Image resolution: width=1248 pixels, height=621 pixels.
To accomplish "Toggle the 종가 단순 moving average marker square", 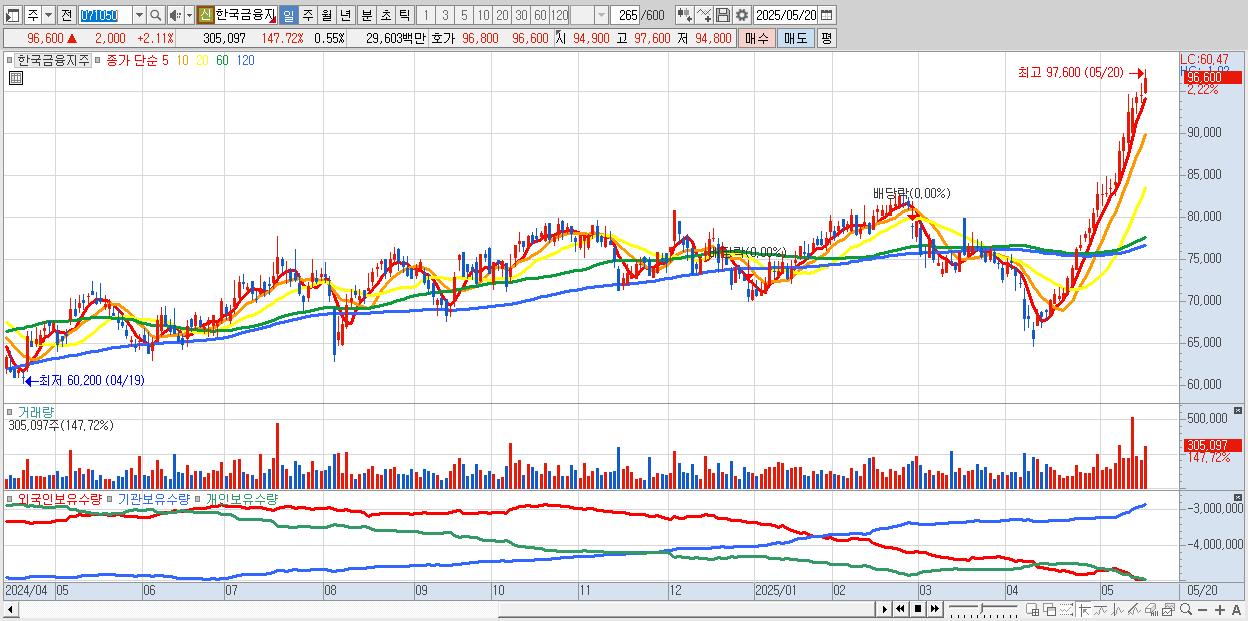I will click(x=98, y=60).
